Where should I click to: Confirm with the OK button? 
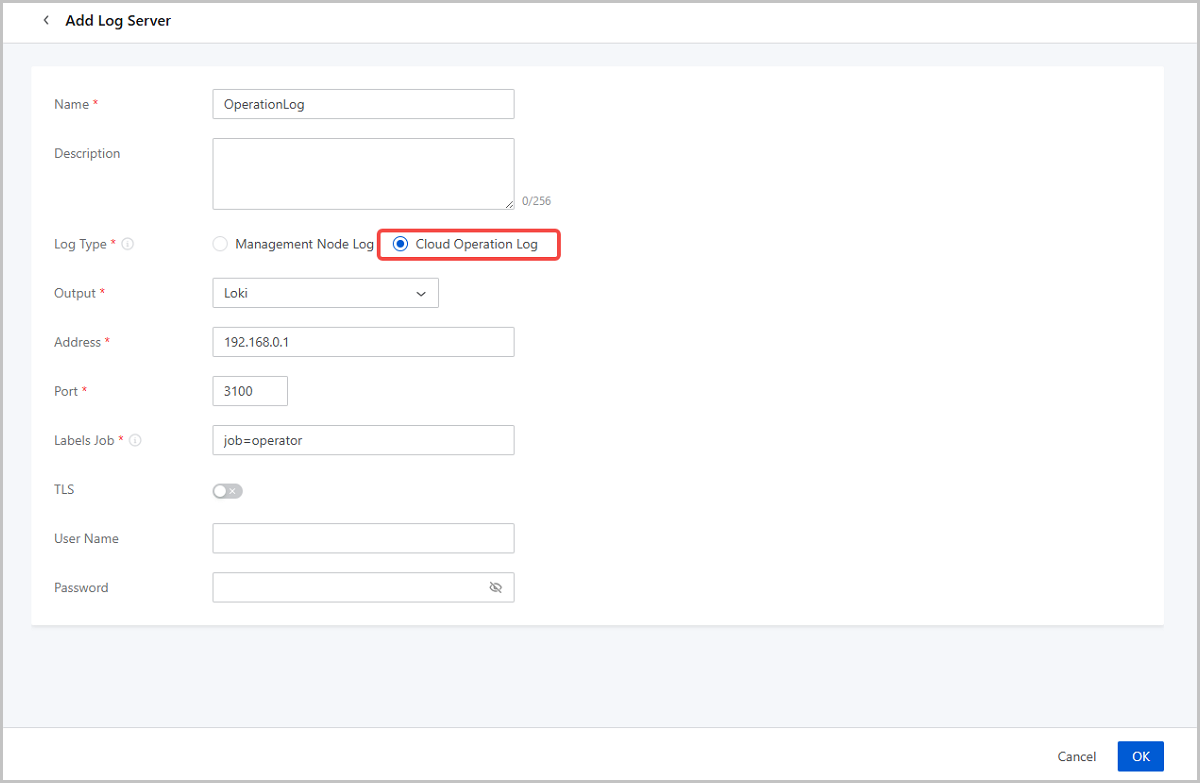[x=1140, y=757]
